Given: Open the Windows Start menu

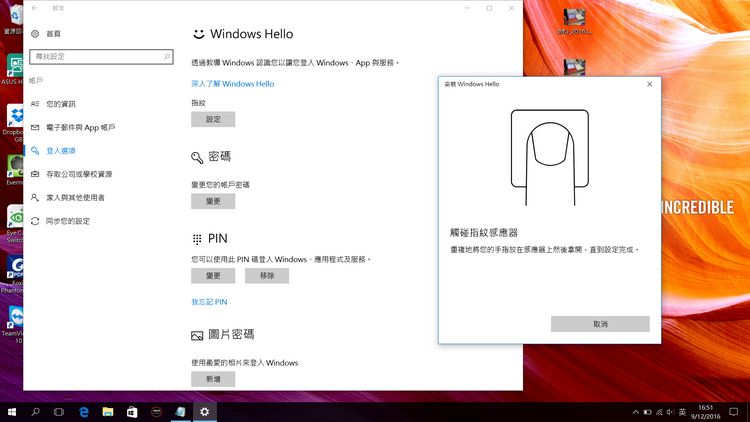Looking at the screenshot, I should [x=12, y=412].
